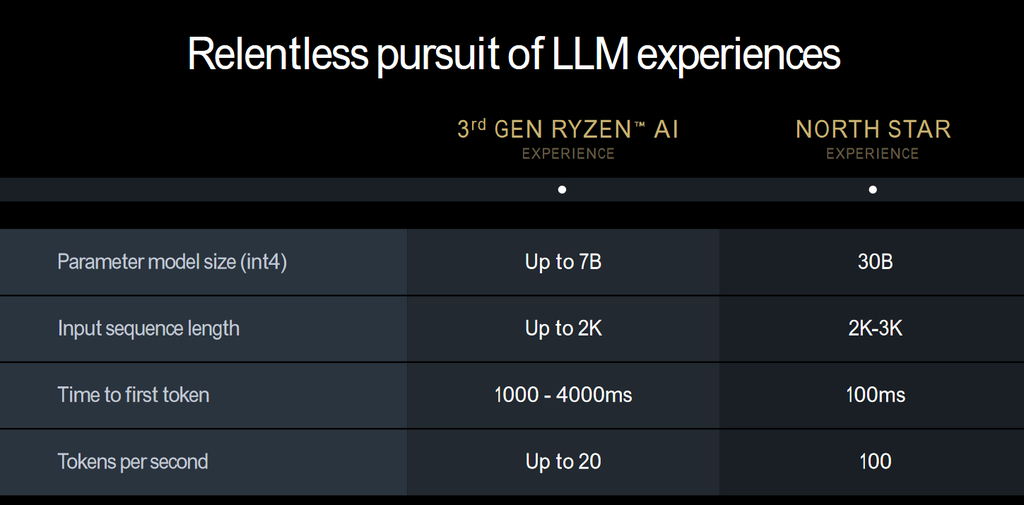Click the dot under 3rd Gen Ryzen AI
Image resolution: width=1024 pixels, height=505 pixels.
pyautogui.click(x=562, y=189)
